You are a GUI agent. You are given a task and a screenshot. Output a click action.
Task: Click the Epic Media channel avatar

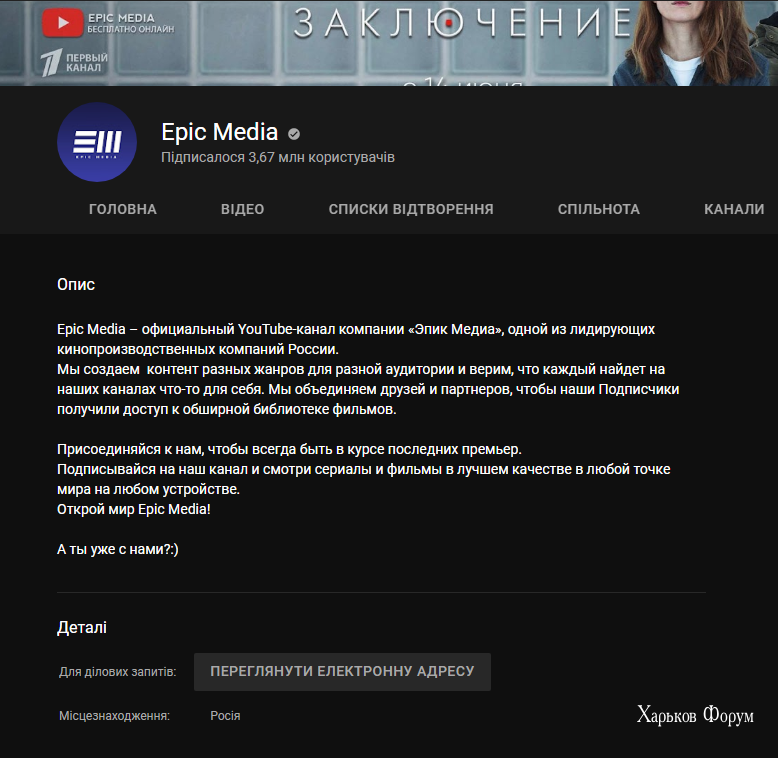(97, 142)
